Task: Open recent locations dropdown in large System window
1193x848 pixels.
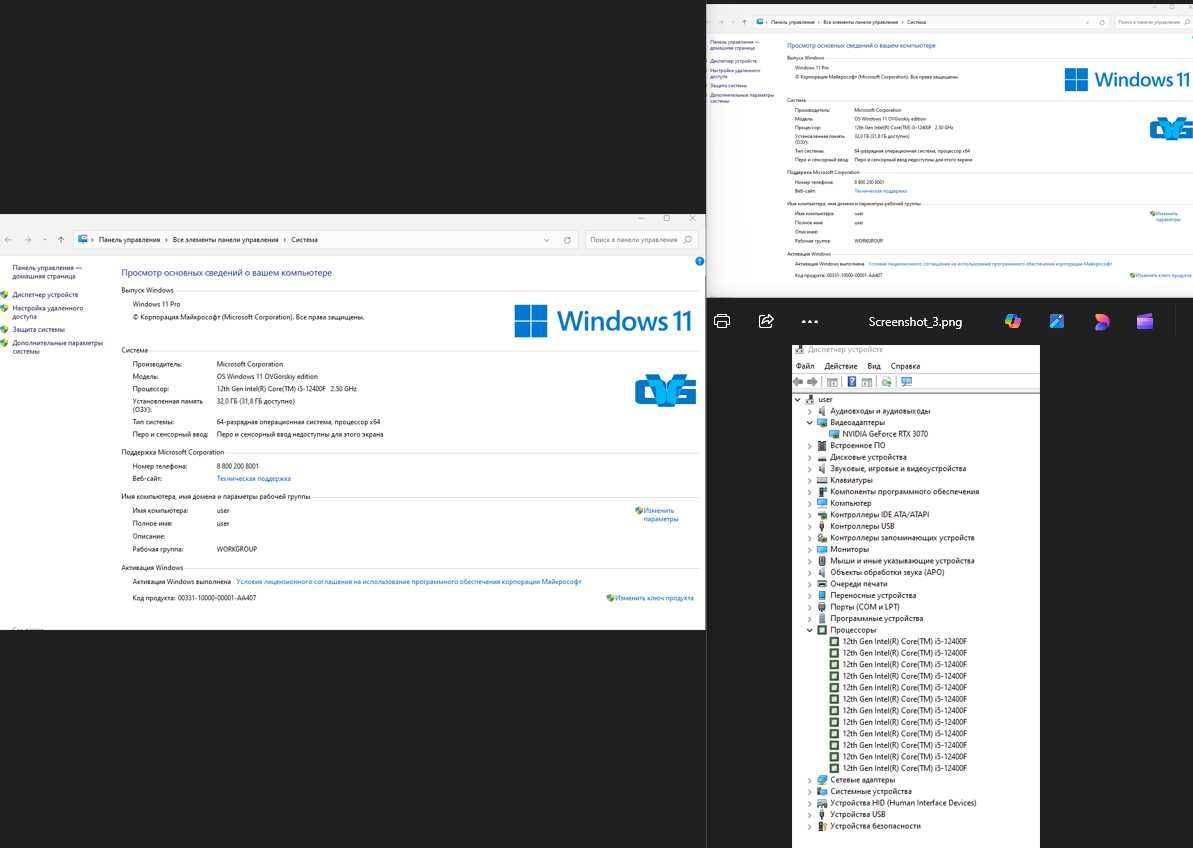Action: [44, 240]
